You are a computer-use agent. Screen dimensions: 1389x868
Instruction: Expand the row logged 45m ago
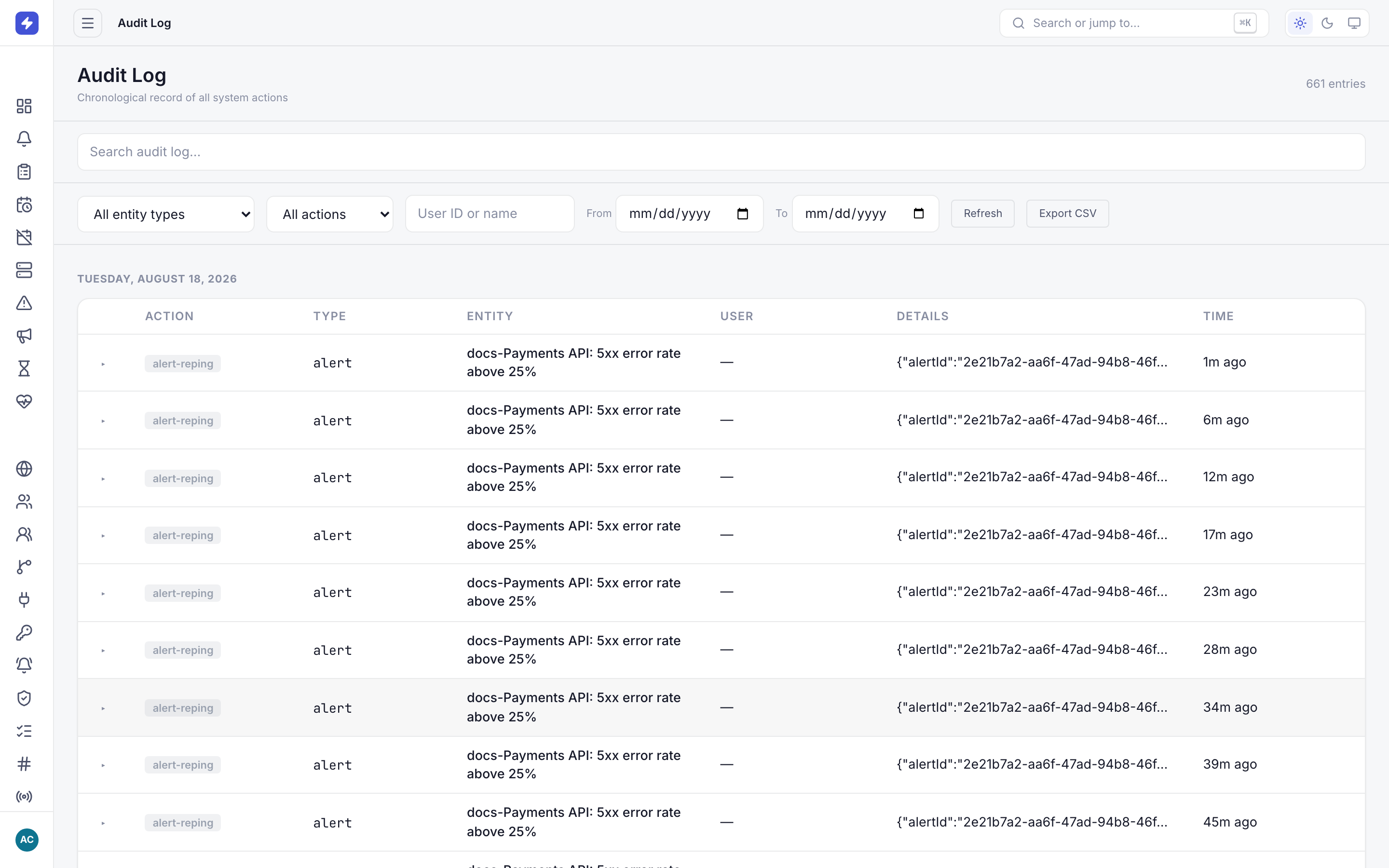(103, 823)
